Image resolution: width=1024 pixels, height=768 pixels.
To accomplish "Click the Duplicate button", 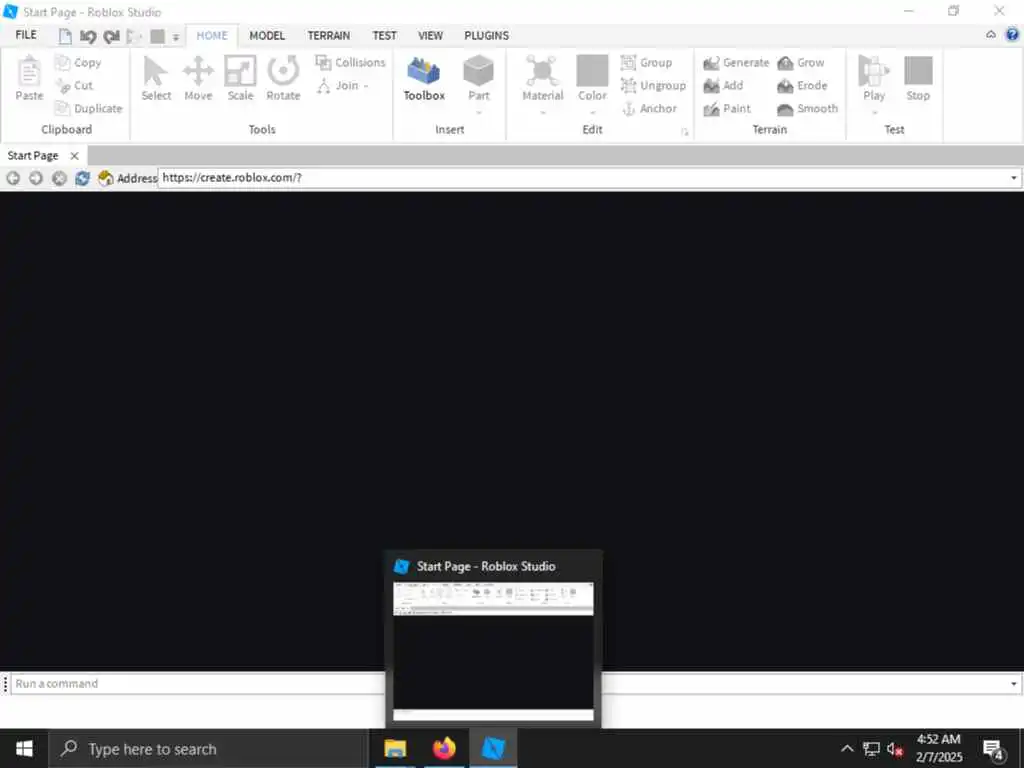I will click(89, 108).
